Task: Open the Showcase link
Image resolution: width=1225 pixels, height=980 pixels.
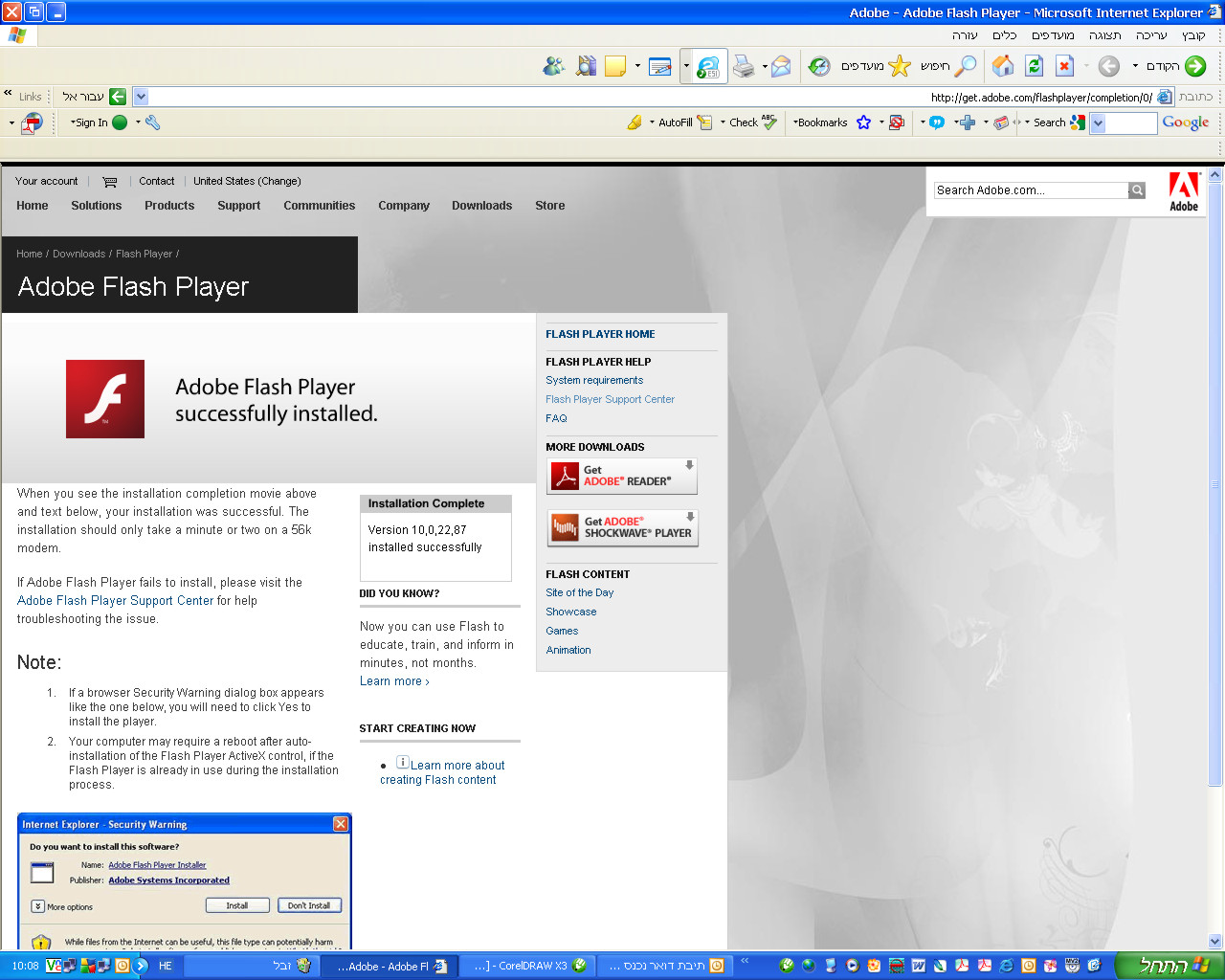Action: point(571,612)
